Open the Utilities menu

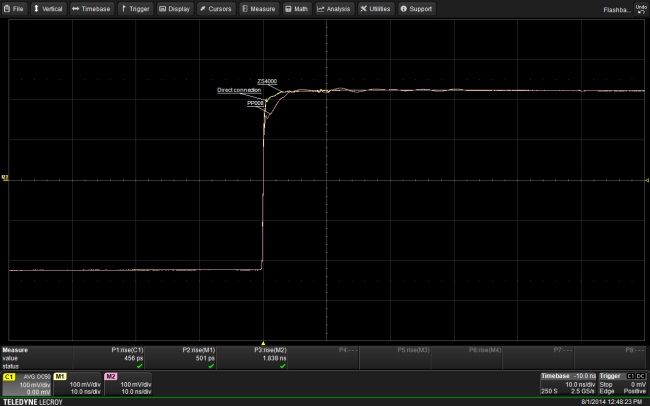coord(377,8)
